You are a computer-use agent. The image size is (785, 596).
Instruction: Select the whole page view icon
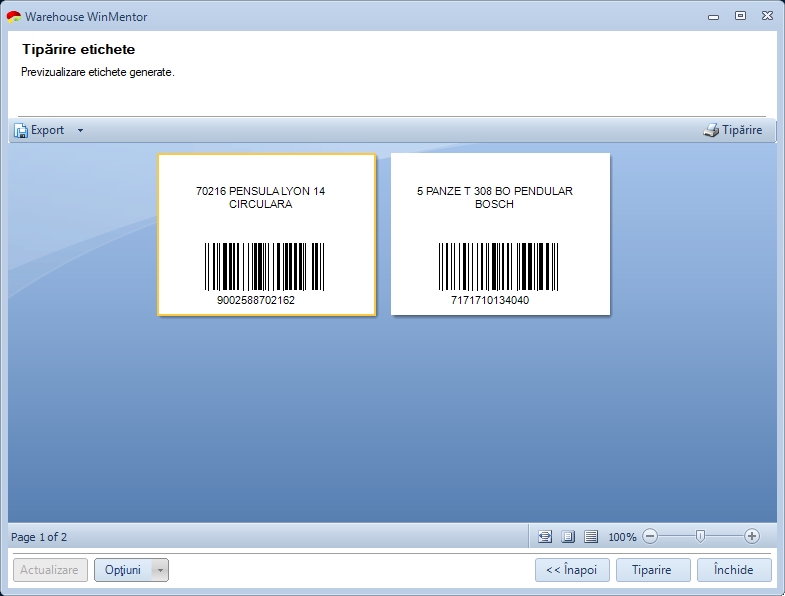568,537
